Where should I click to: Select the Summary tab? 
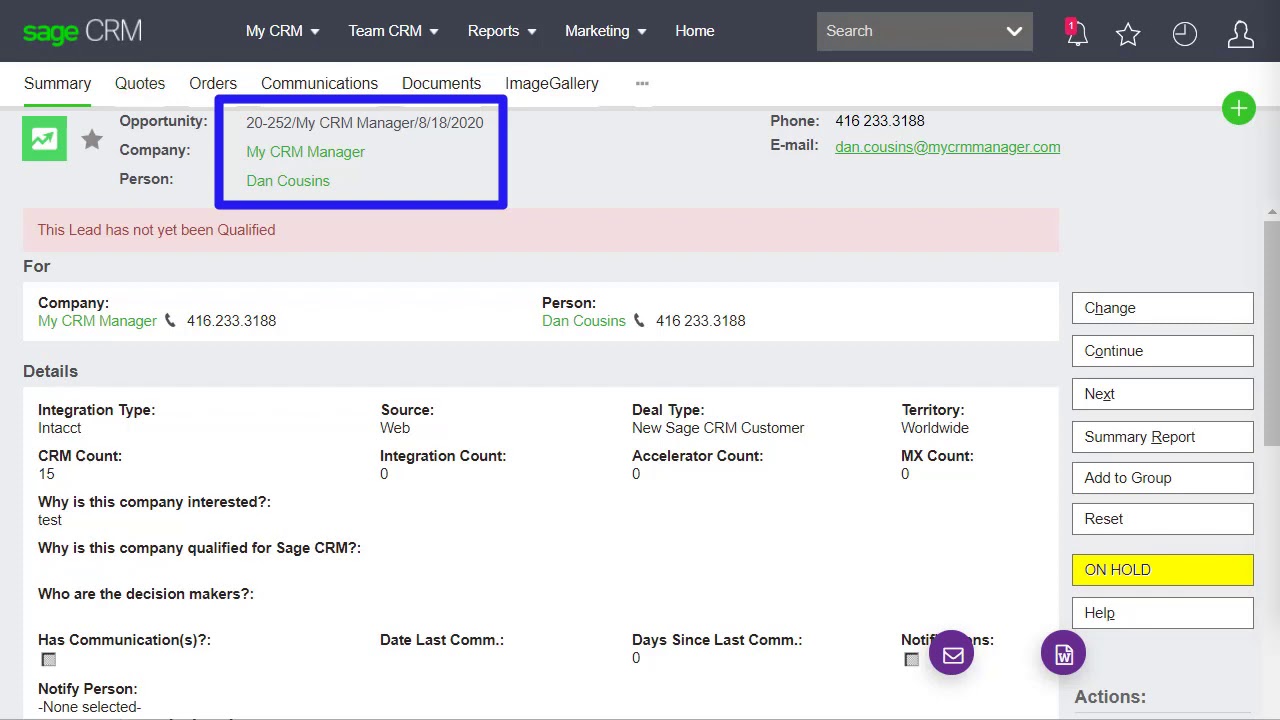(57, 83)
